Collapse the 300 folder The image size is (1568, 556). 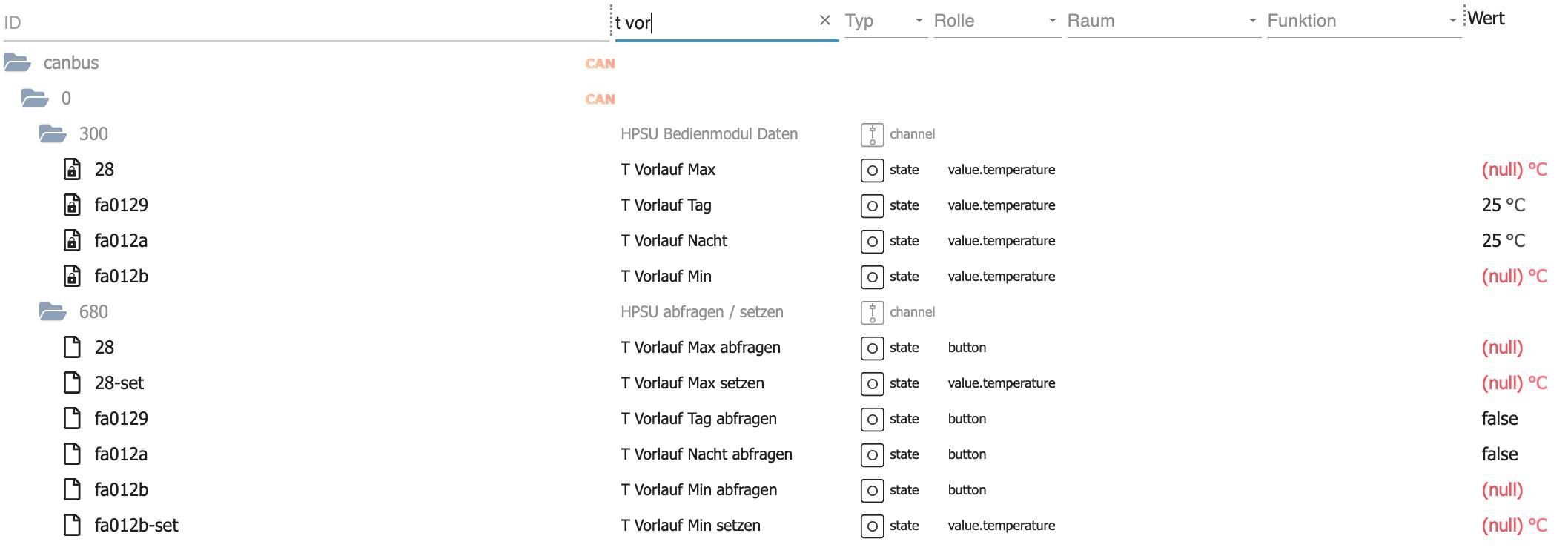point(53,134)
